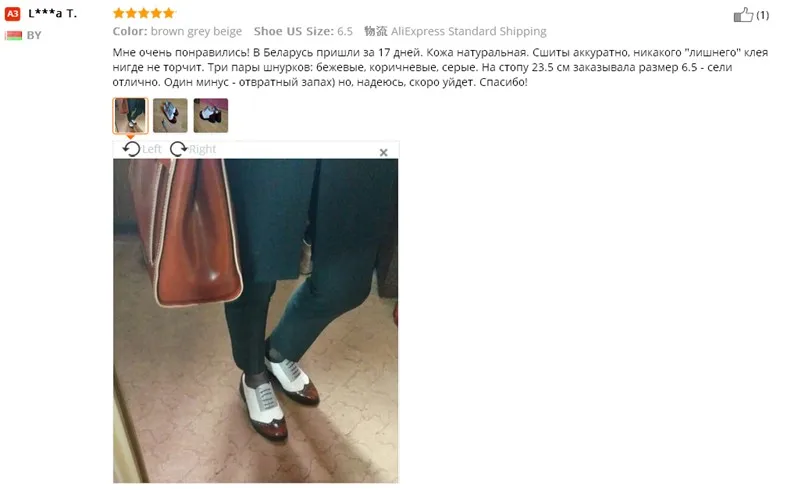Screen dimensions: 790x490
Task: Click the Belarus flag icon
Action: [x=14, y=35]
